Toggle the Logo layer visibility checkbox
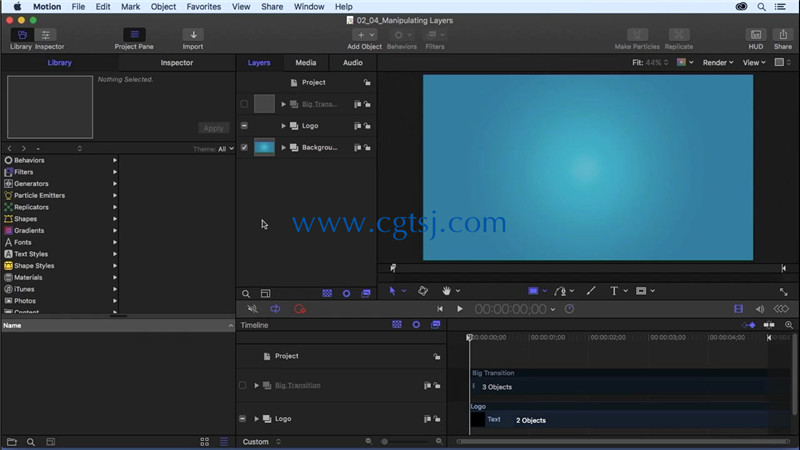This screenshot has height=450, width=800. (244, 126)
